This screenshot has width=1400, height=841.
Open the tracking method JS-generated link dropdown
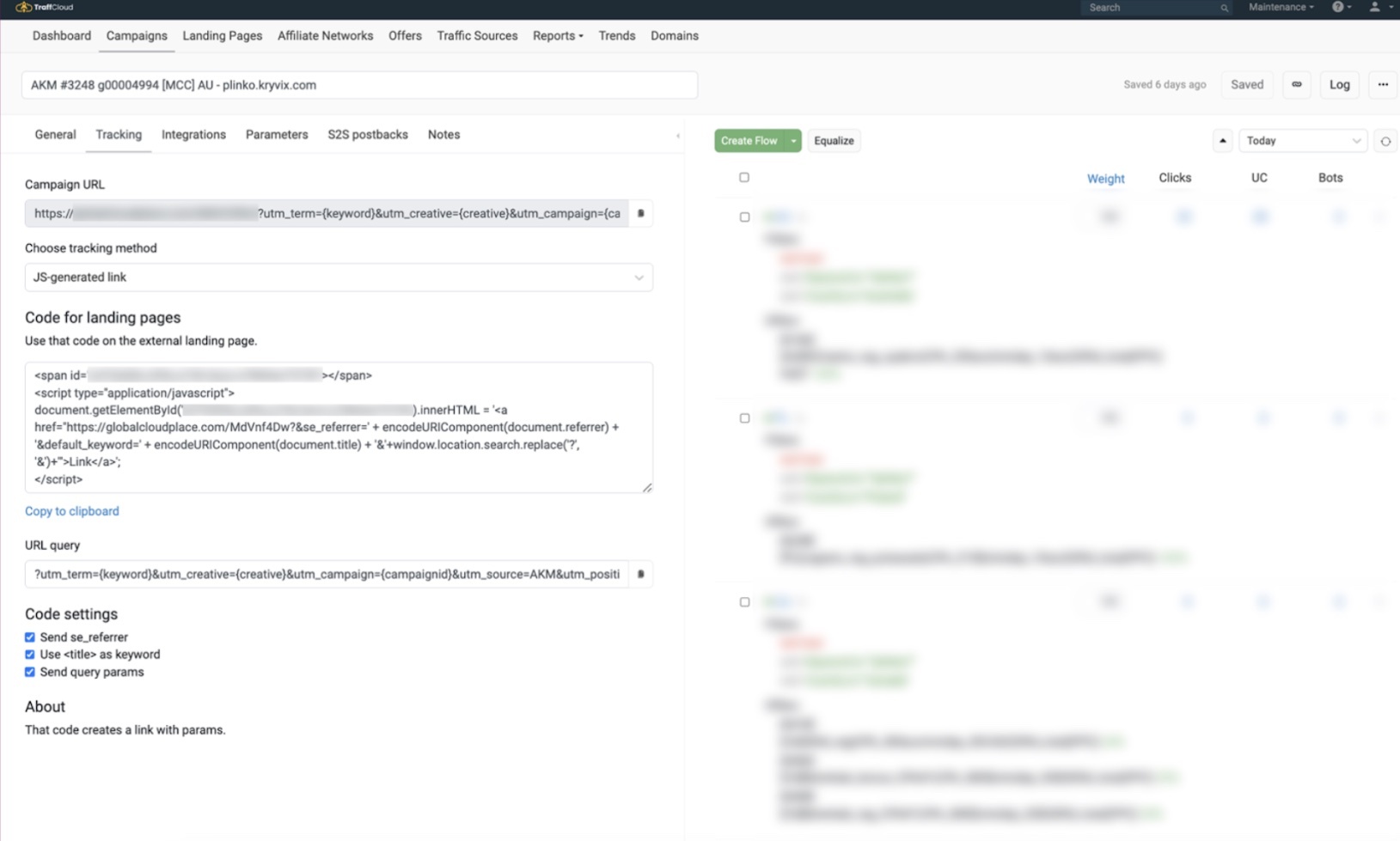(x=339, y=277)
